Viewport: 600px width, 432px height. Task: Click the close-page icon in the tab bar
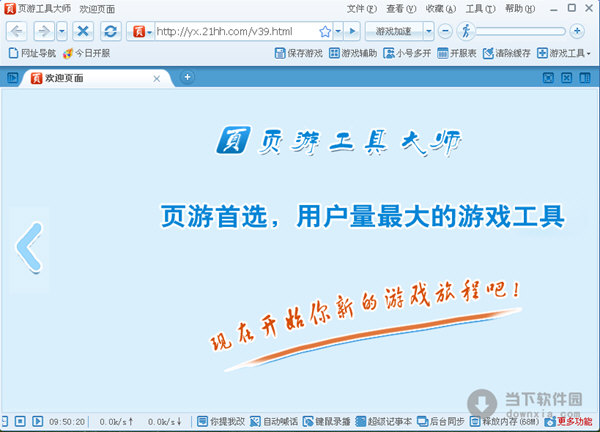click(x=567, y=78)
